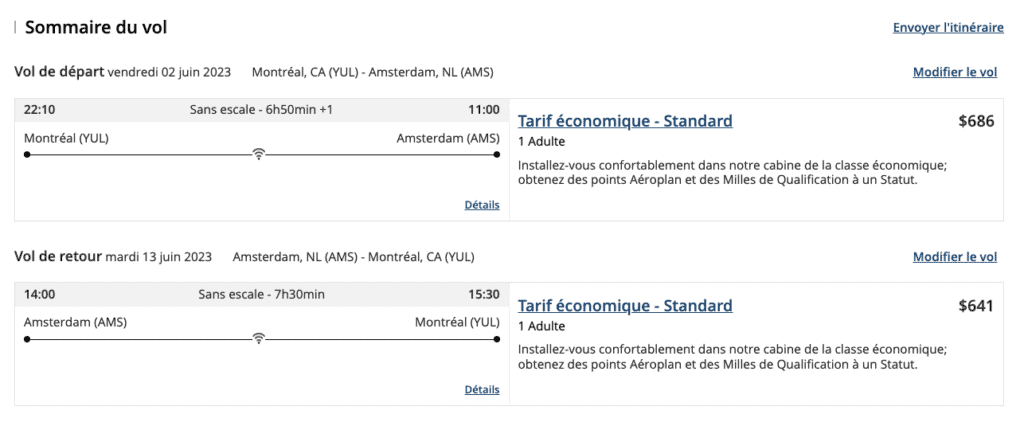Expand Détails for the Montréal to Amsterdam flight
The height and width of the screenshot is (426, 1024).
coord(481,205)
